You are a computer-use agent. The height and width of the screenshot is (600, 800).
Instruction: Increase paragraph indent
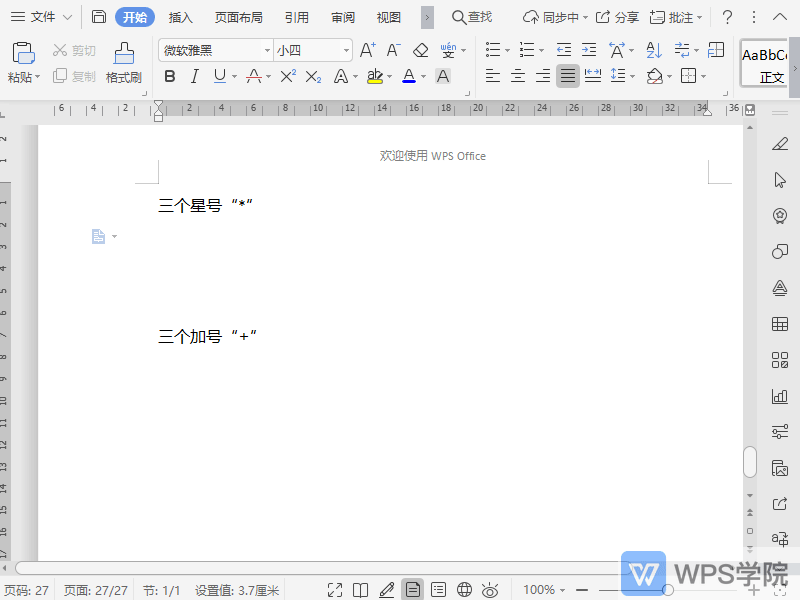click(589, 50)
